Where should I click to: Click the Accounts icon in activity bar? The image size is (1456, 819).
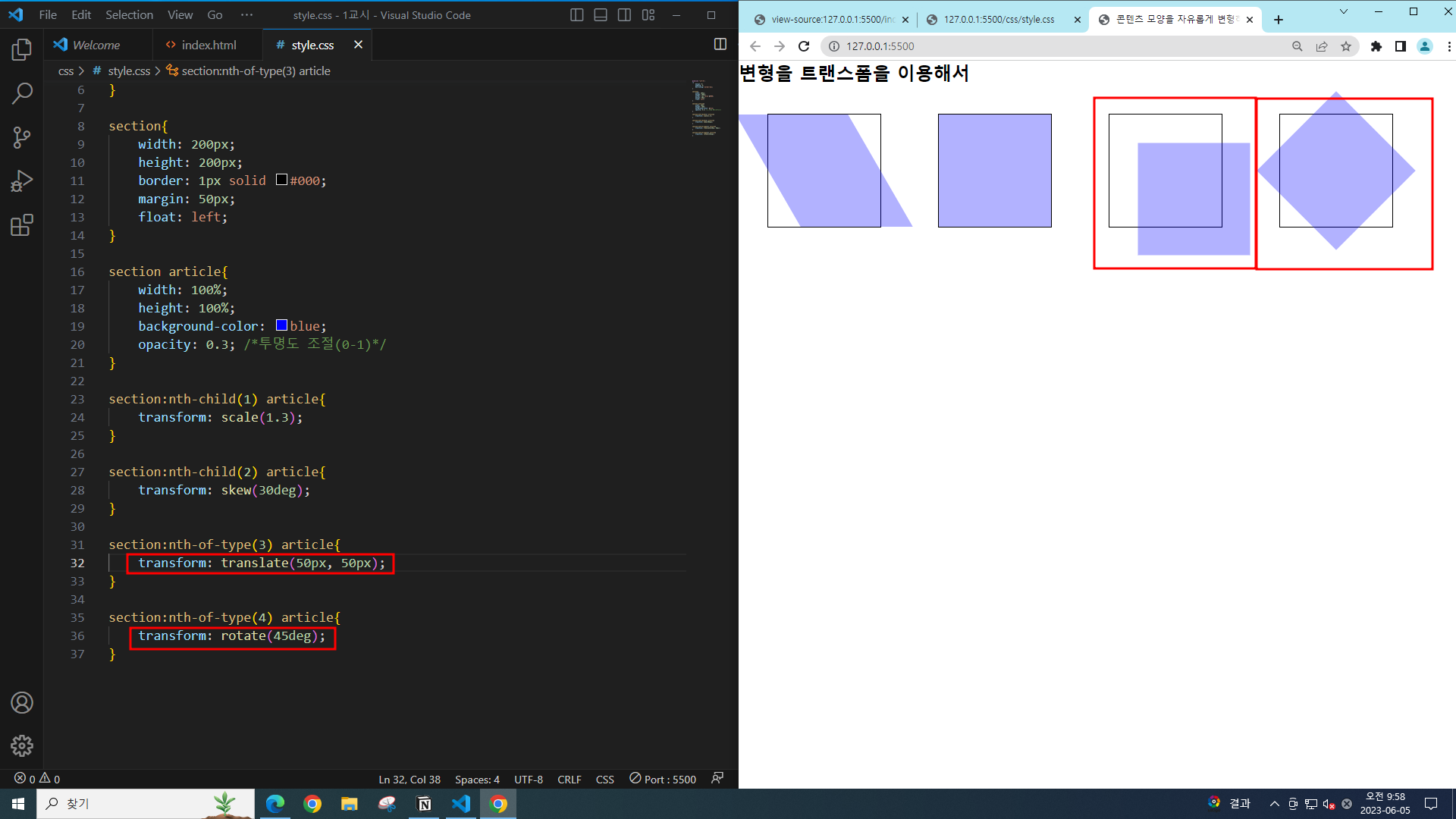tap(22, 703)
